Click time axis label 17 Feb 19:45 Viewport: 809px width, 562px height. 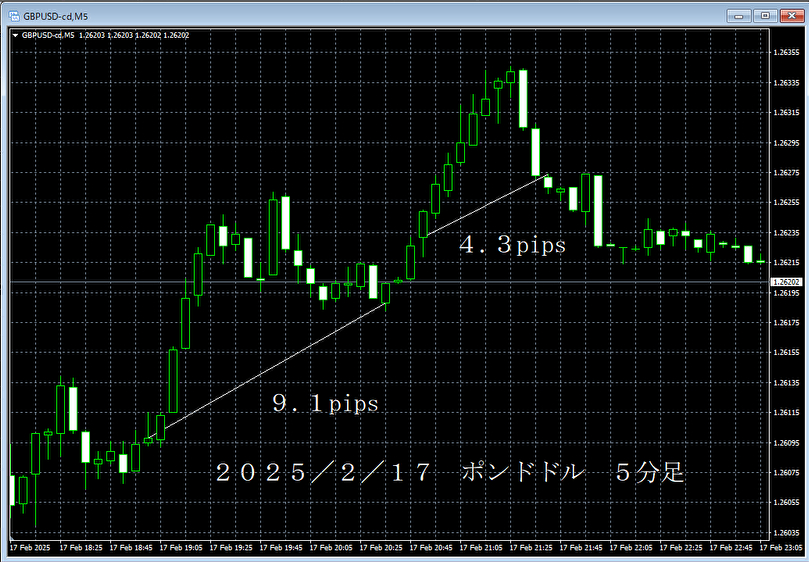tap(281, 548)
